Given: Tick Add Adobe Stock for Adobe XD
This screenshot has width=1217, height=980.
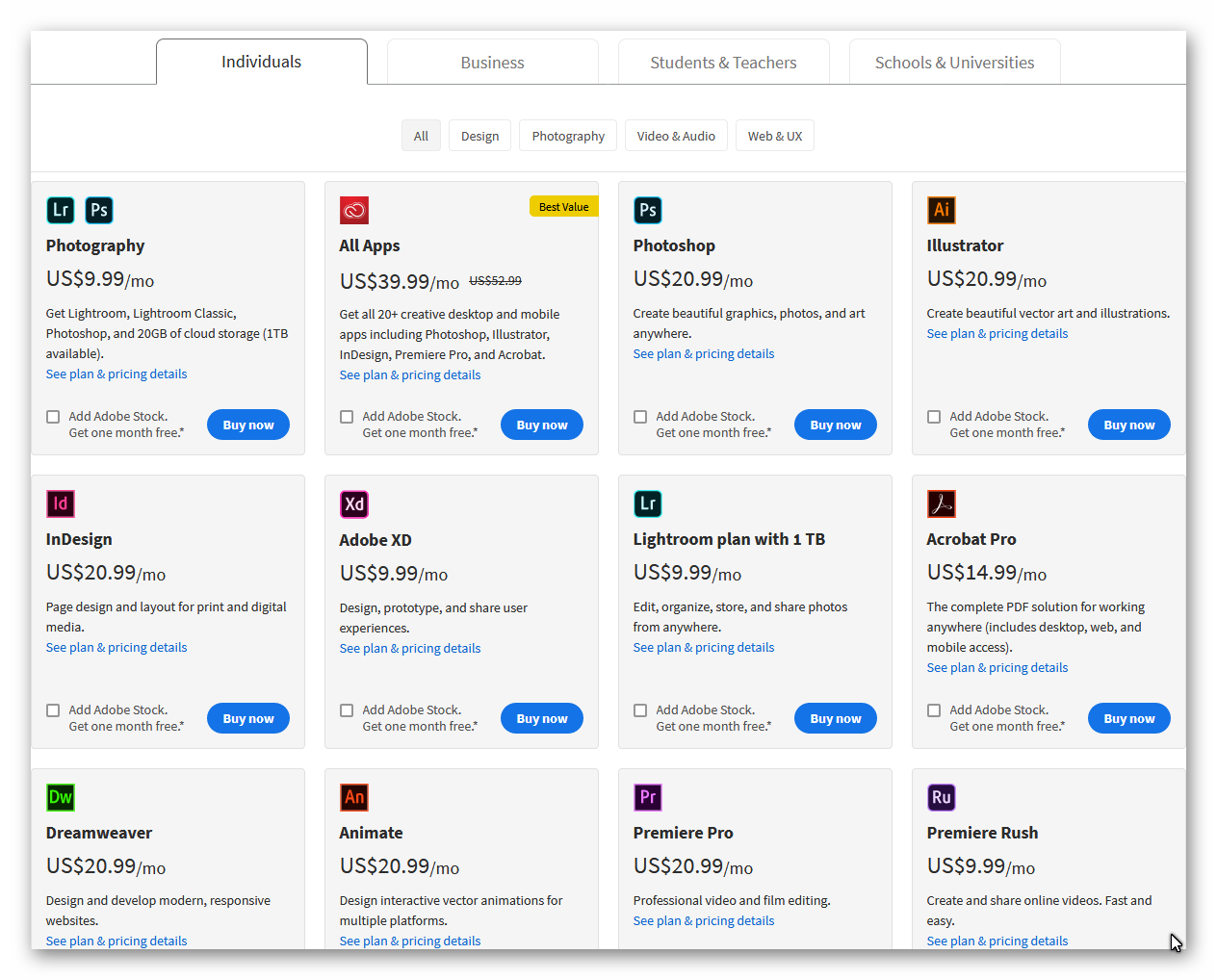Looking at the screenshot, I should tap(347, 710).
